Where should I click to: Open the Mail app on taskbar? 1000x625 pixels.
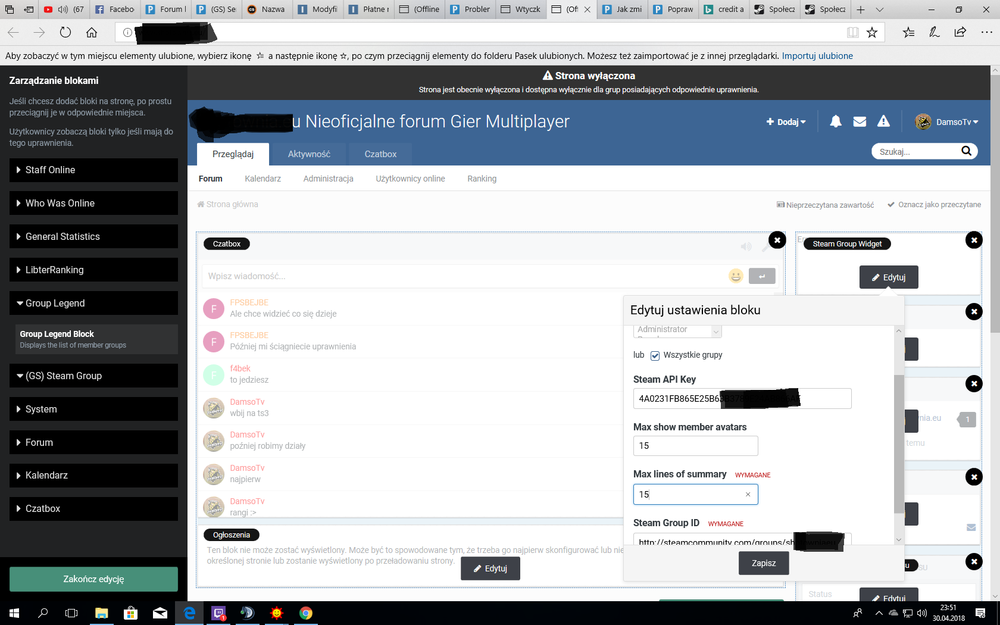(160, 613)
